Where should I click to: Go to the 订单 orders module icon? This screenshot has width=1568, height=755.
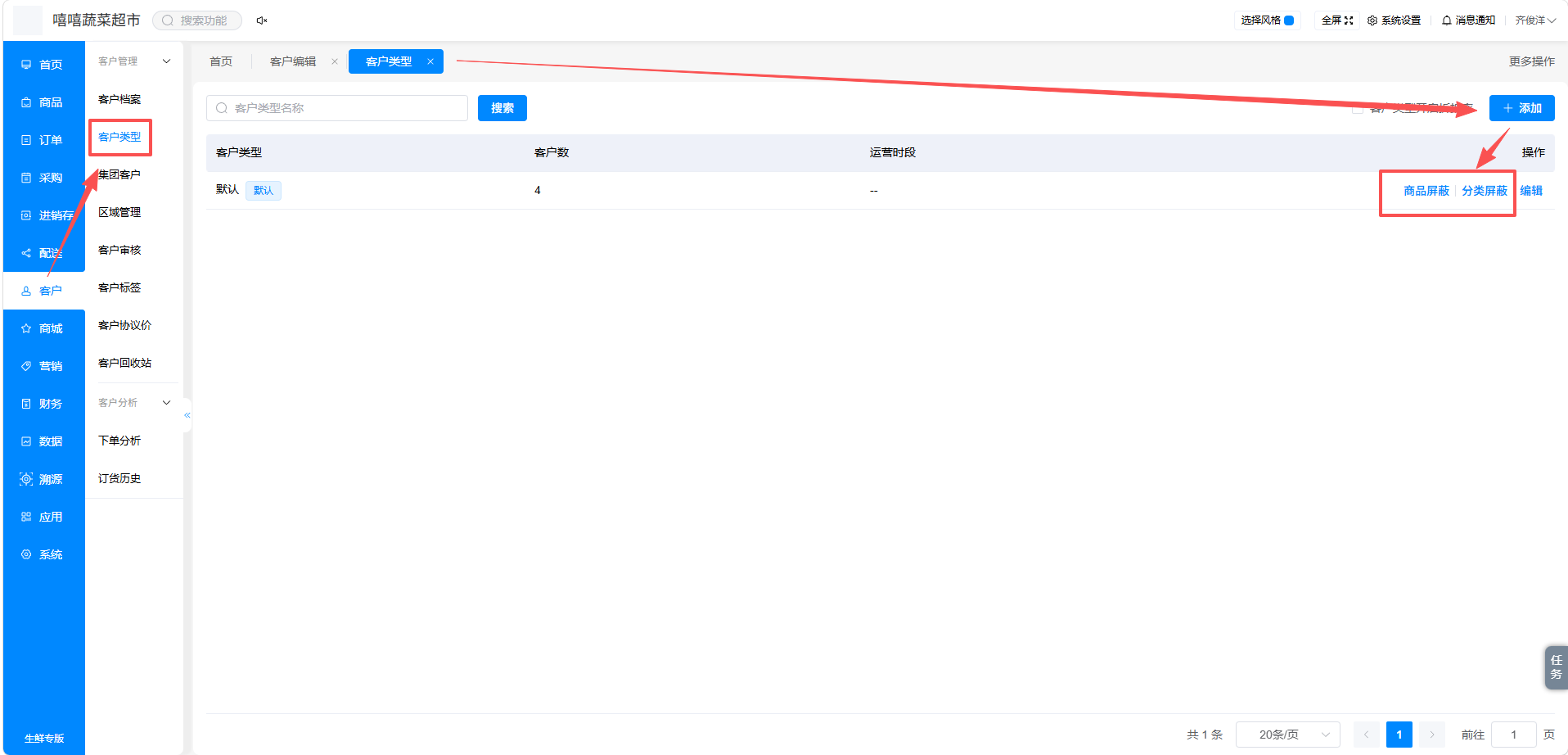pos(26,140)
